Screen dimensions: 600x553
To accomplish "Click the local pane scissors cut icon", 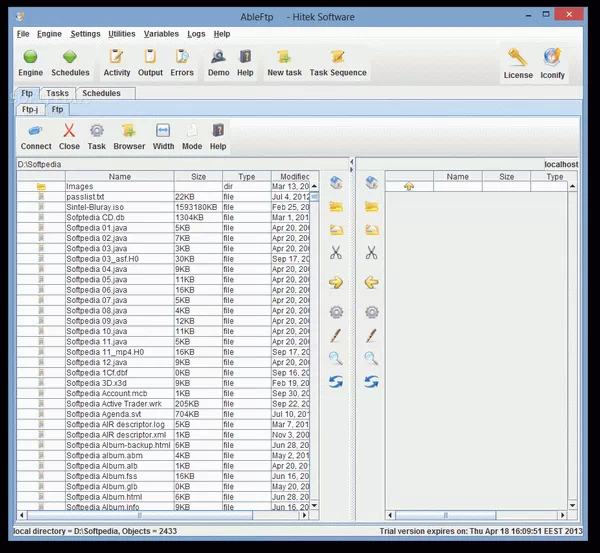I will click(x=336, y=253).
